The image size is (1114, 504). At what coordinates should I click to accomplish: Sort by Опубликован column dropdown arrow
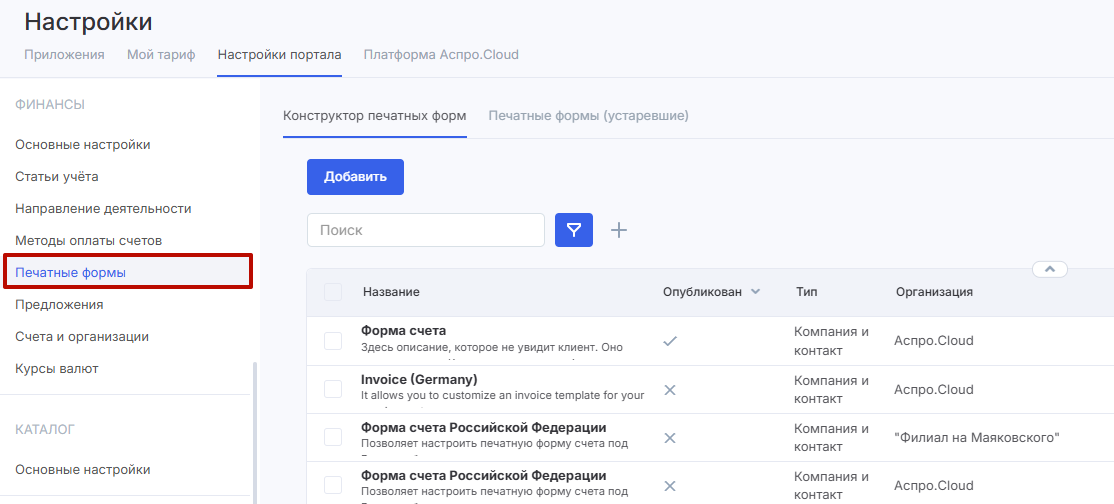click(755, 292)
